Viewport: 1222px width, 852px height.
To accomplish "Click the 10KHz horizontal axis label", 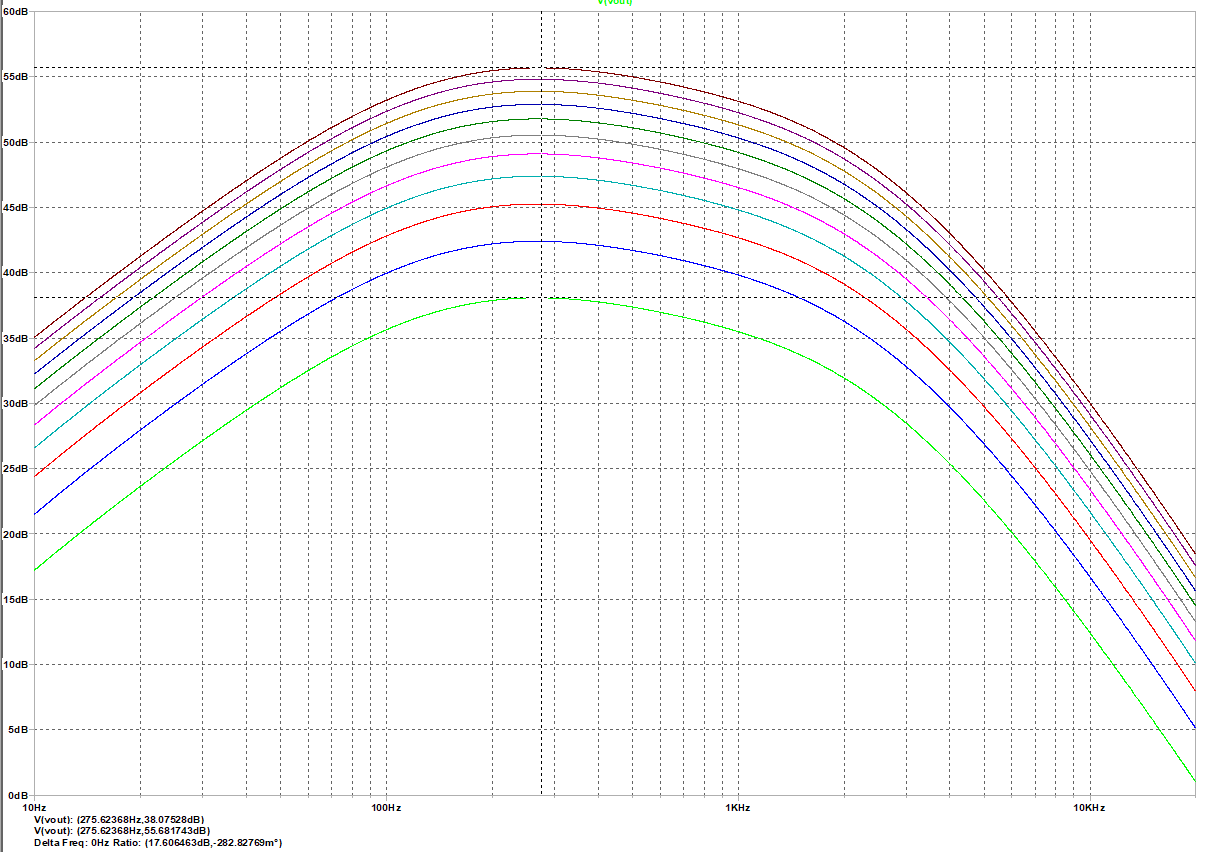I will [x=1089, y=806].
